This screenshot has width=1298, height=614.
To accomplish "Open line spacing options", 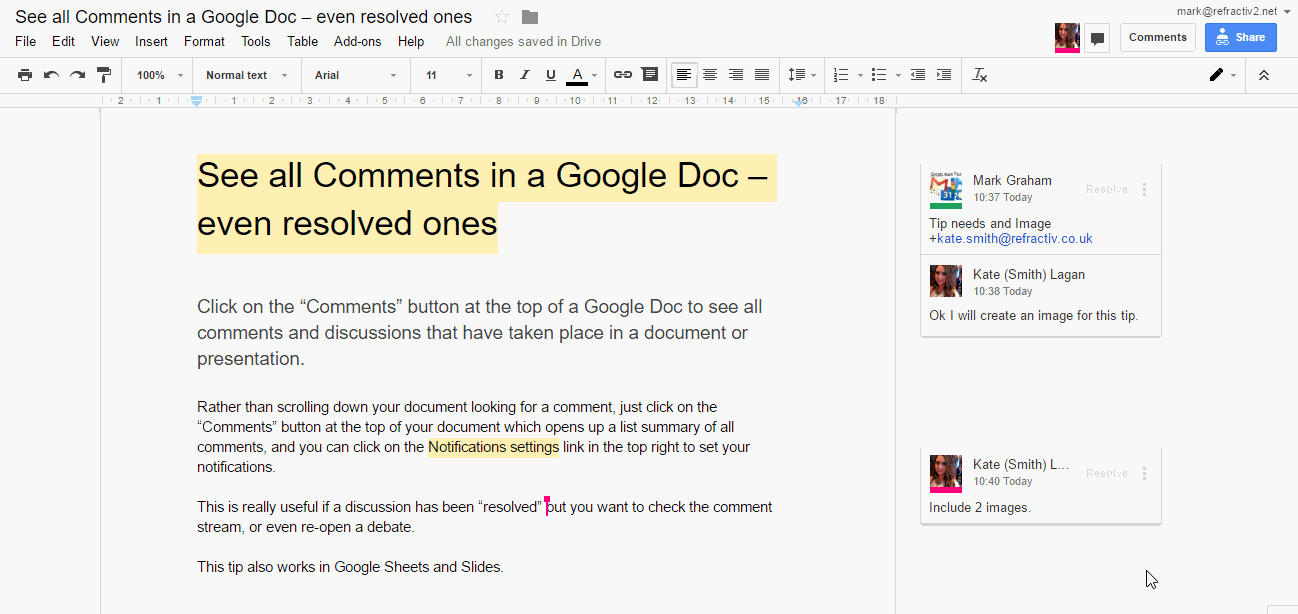I will point(802,75).
